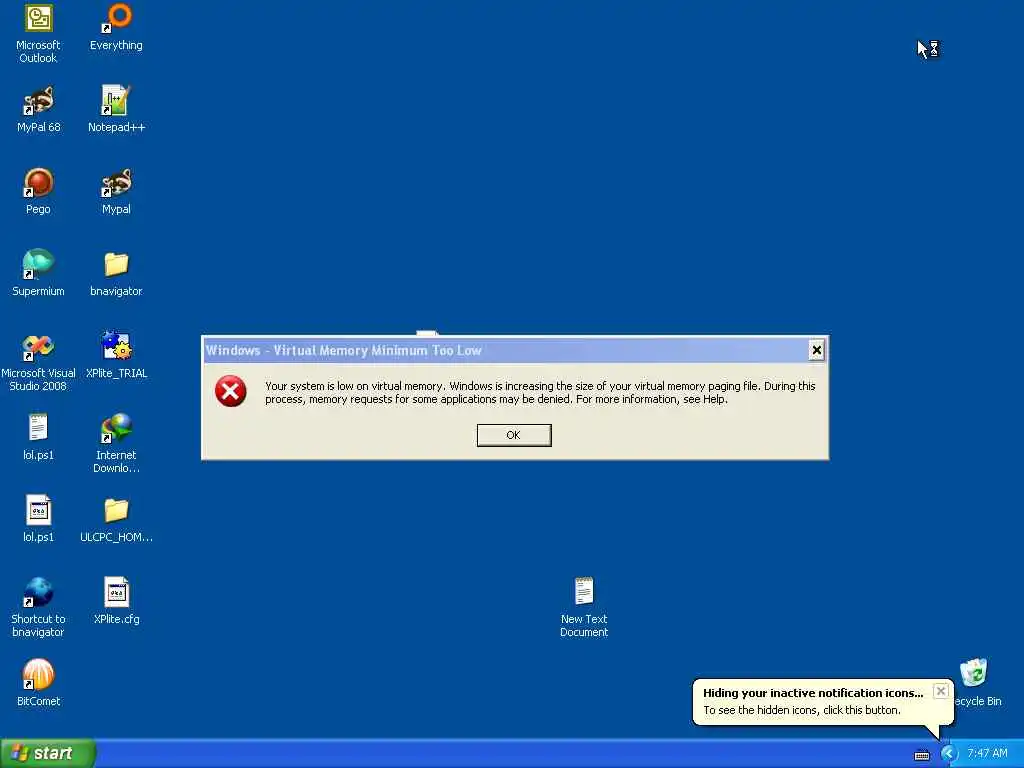Screen dimensions: 1024x768
Task: Select the MyPal 68 desktop icon
Action: [38, 101]
